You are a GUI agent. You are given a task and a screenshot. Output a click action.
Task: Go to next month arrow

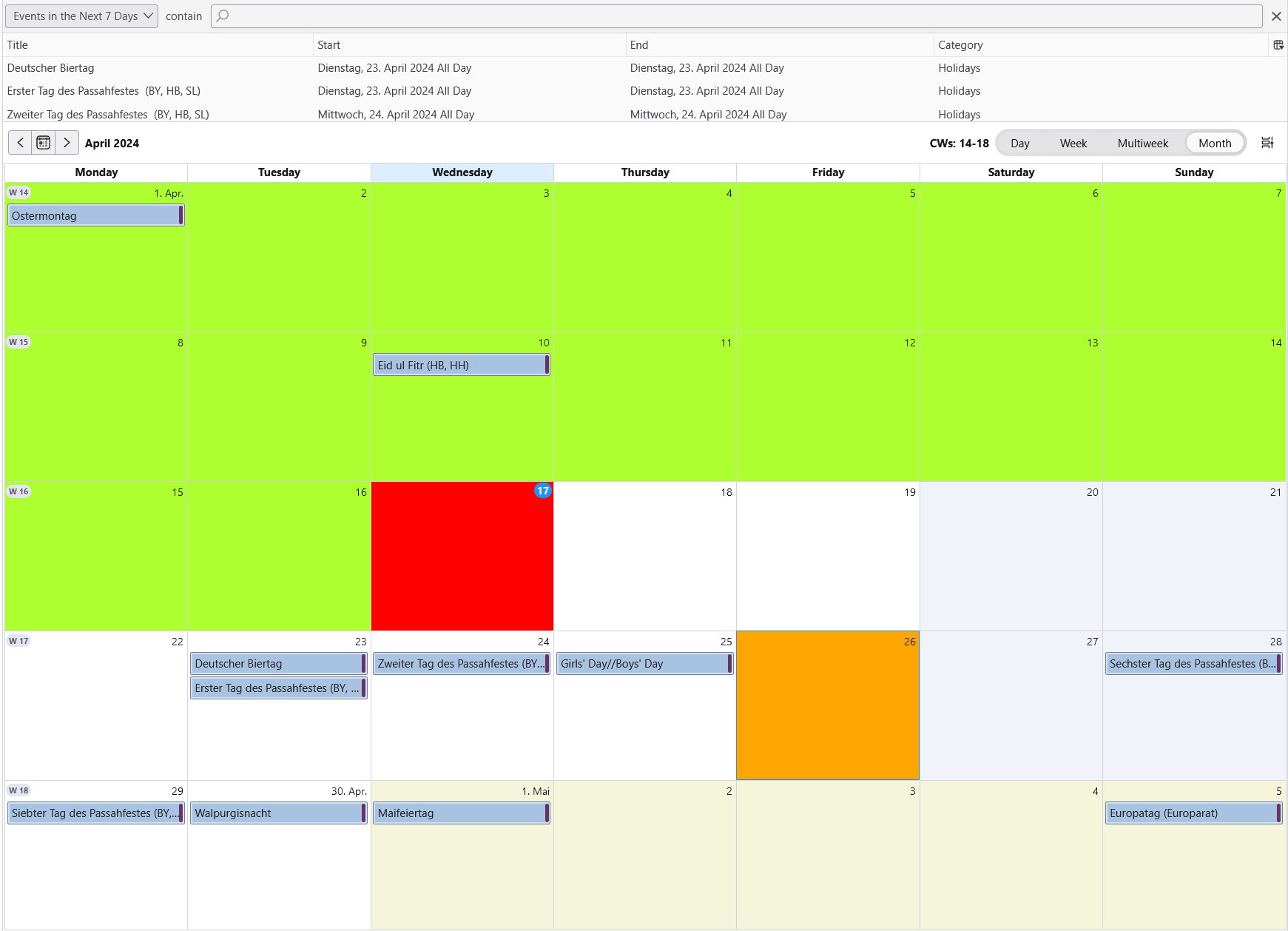tap(67, 143)
